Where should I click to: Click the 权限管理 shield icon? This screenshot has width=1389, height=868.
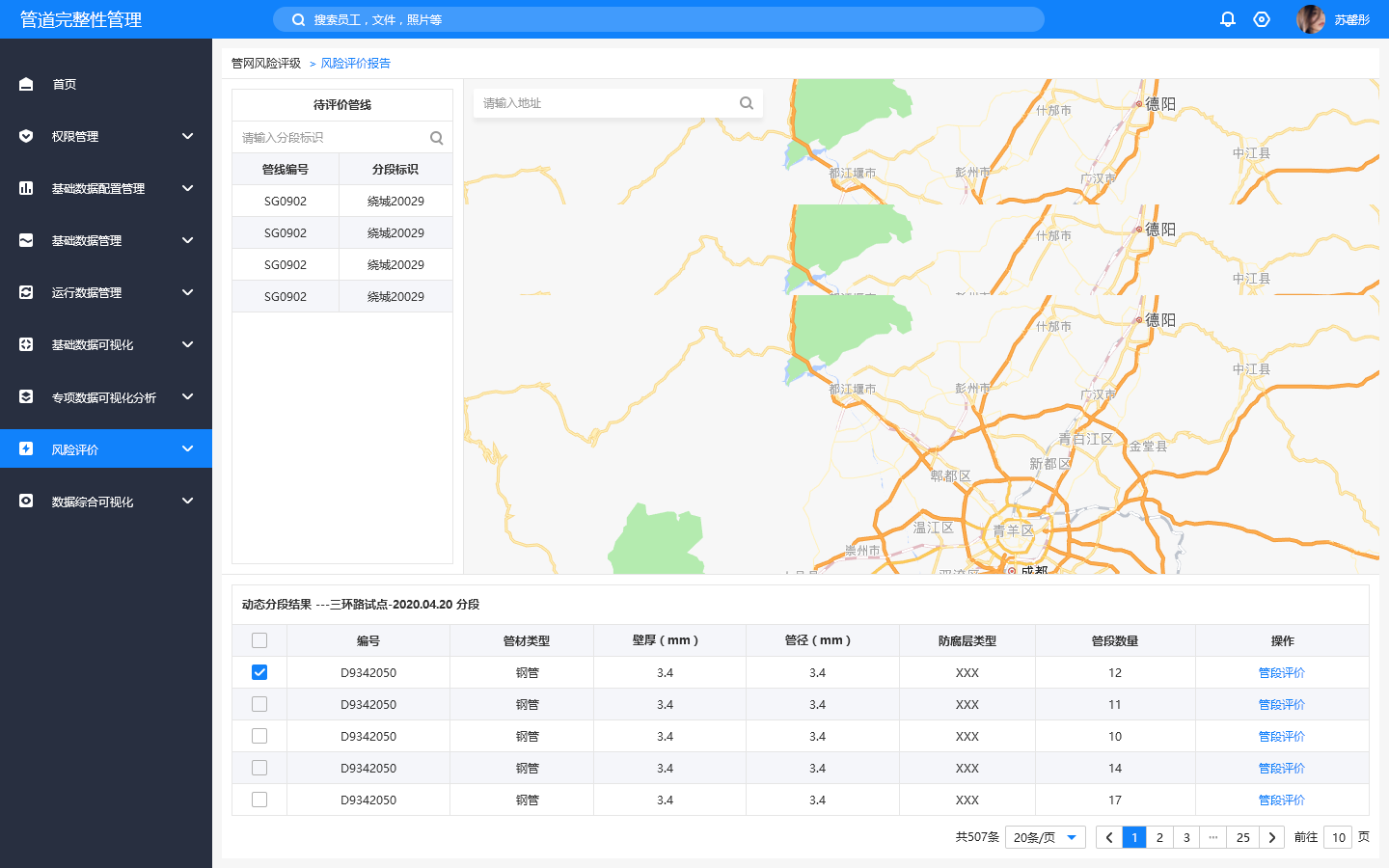(x=25, y=136)
